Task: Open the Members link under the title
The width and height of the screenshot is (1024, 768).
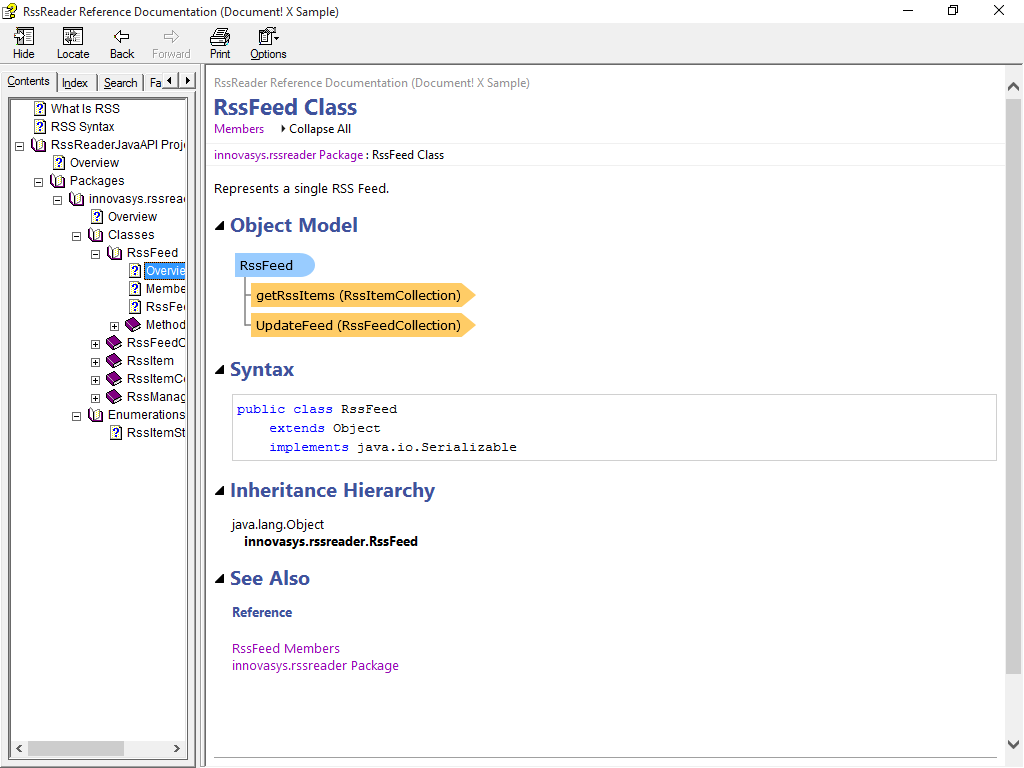Action: tap(239, 129)
